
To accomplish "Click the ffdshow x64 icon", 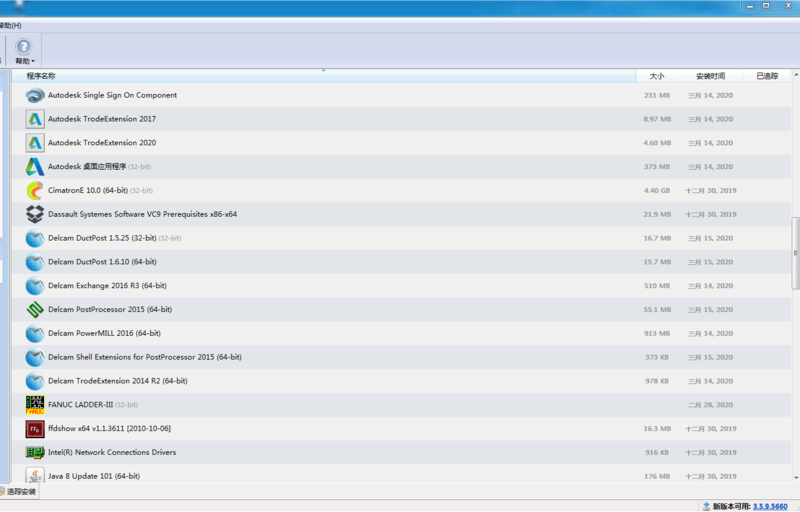I will pyautogui.click(x=35, y=429).
